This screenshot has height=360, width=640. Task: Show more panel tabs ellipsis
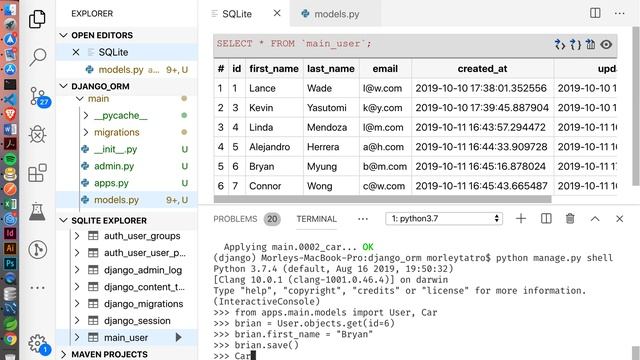click(x=362, y=219)
